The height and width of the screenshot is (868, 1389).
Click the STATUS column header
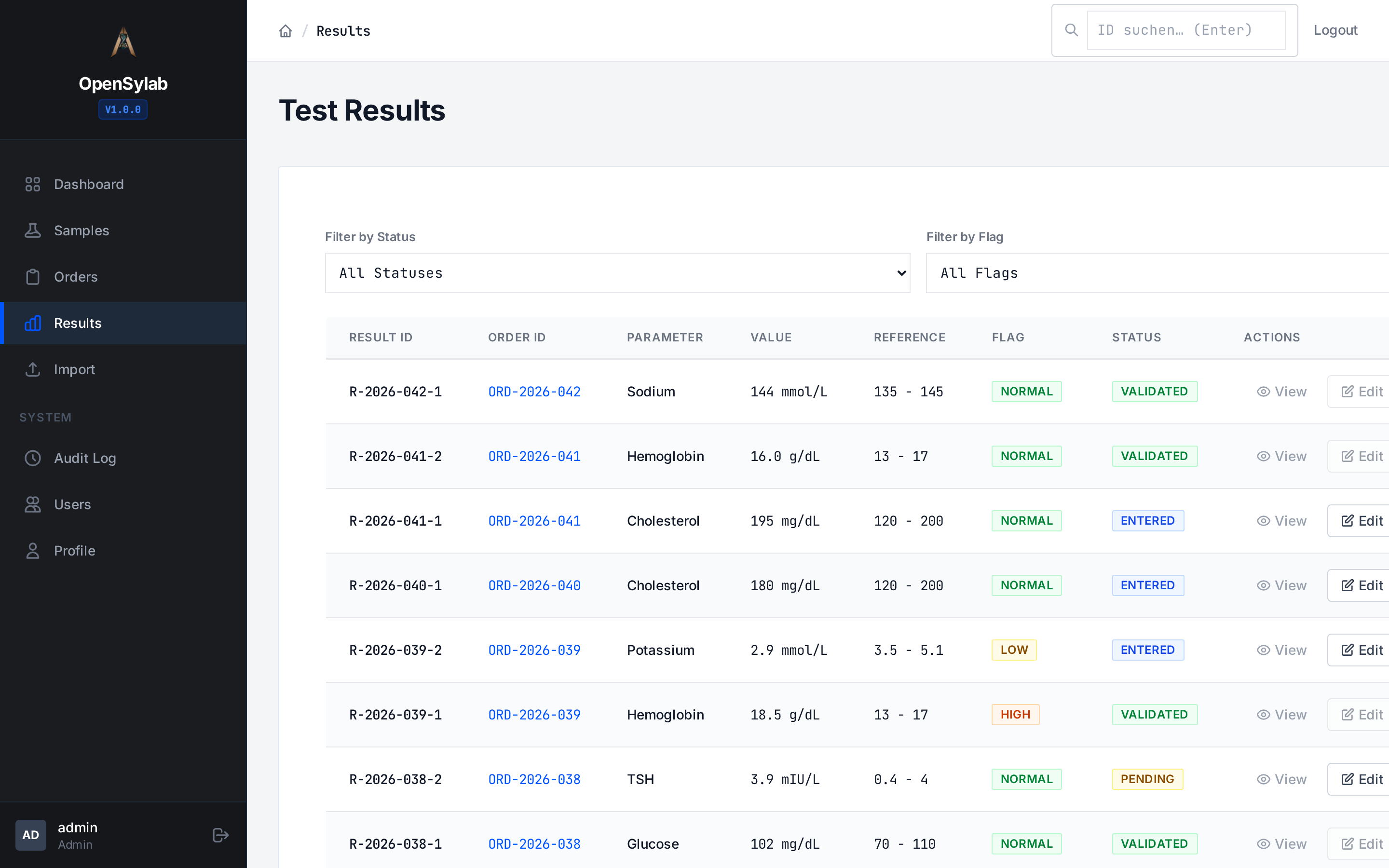tap(1136, 338)
